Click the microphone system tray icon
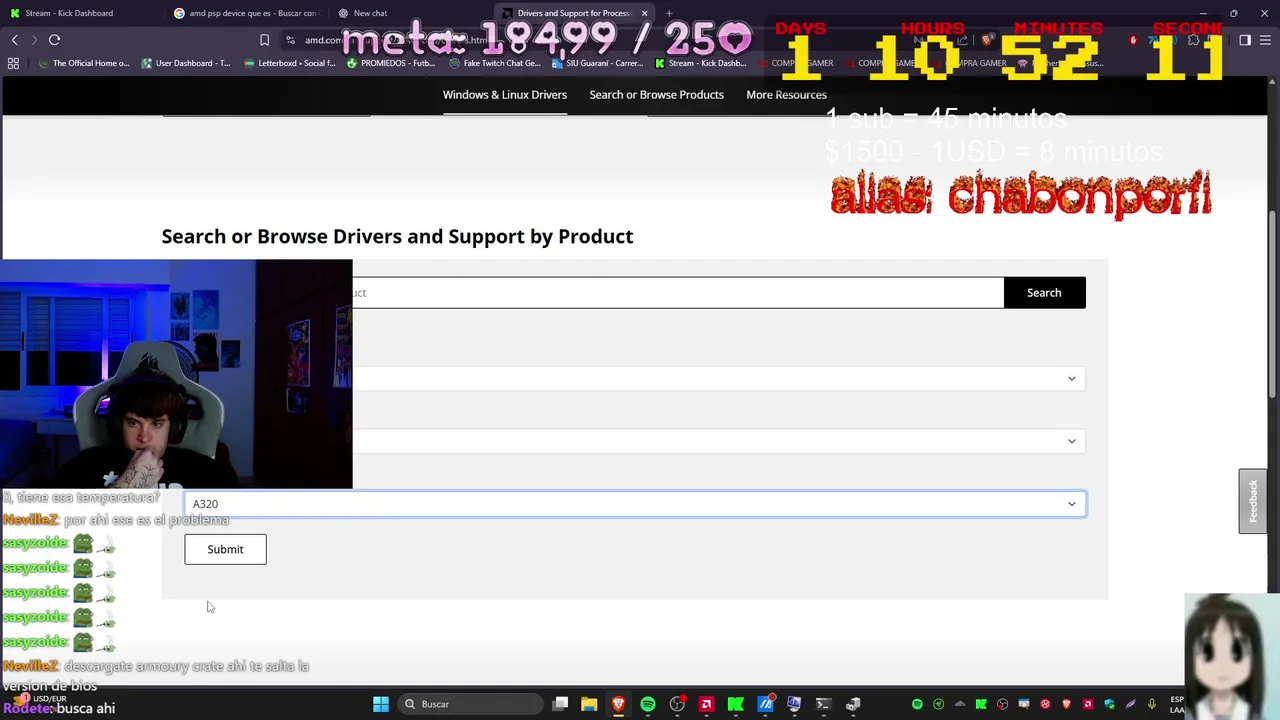The image size is (1280, 720). coord(1152,704)
